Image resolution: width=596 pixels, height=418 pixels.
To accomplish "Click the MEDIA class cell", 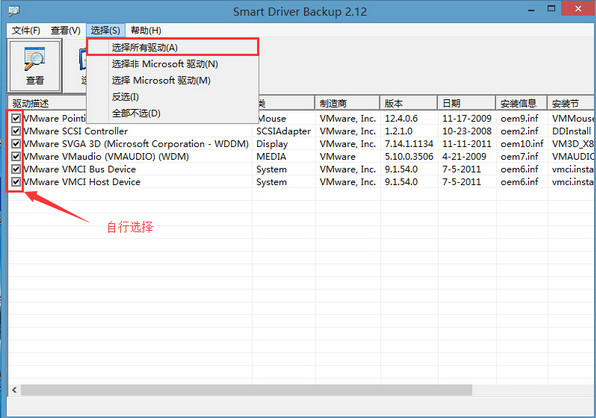I will (271, 156).
